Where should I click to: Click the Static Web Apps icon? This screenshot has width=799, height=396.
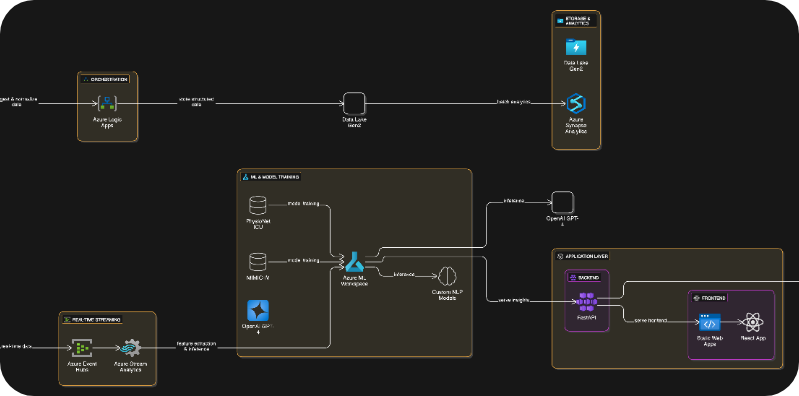[710, 322]
